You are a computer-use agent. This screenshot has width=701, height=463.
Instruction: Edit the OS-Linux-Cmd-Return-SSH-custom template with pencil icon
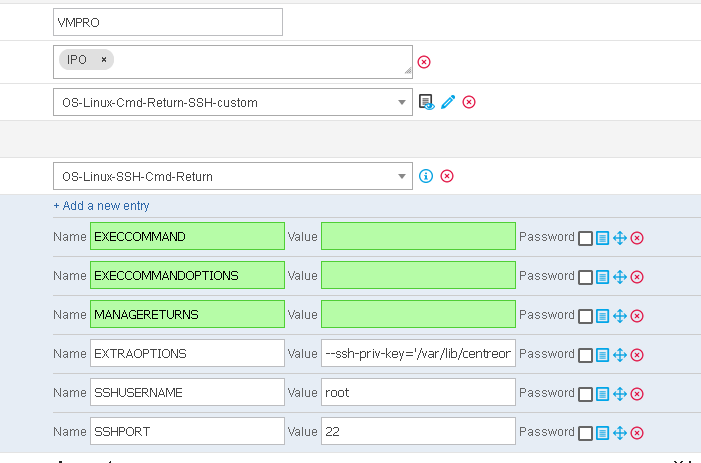[448, 102]
